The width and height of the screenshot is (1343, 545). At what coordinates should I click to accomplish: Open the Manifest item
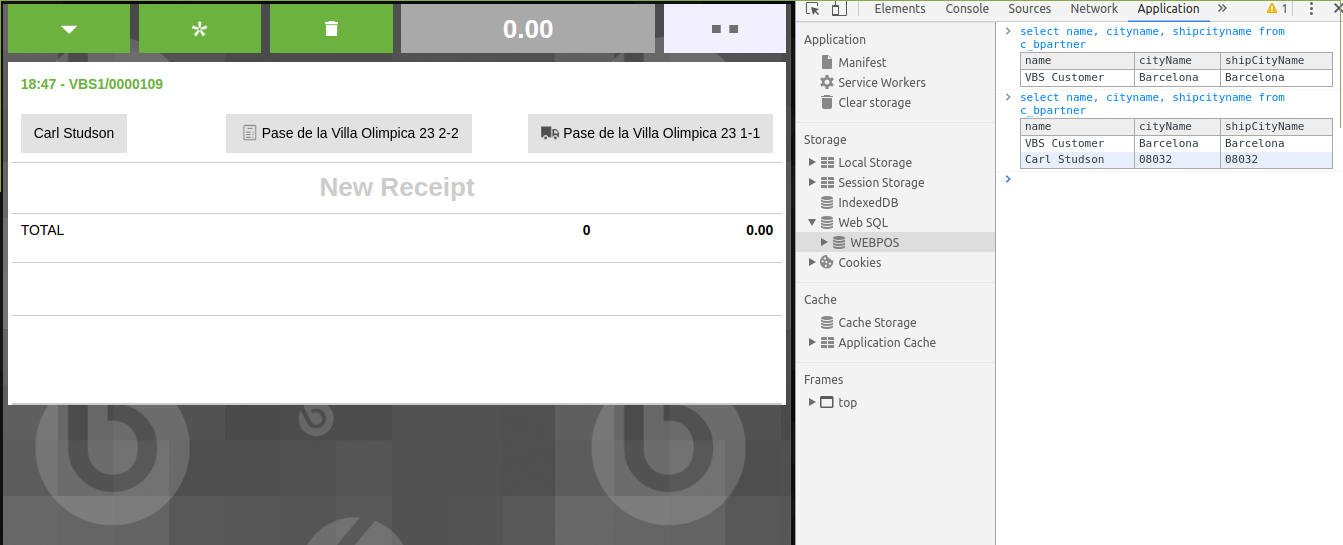[x=861, y=63]
